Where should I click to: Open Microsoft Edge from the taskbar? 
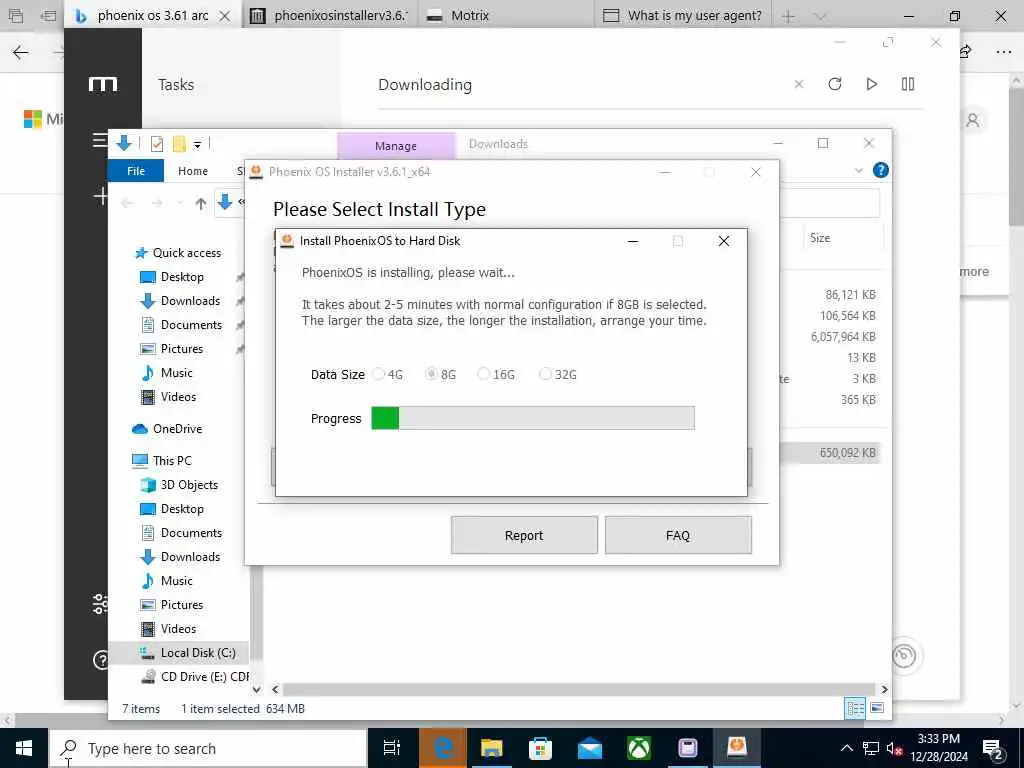[442, 748]
